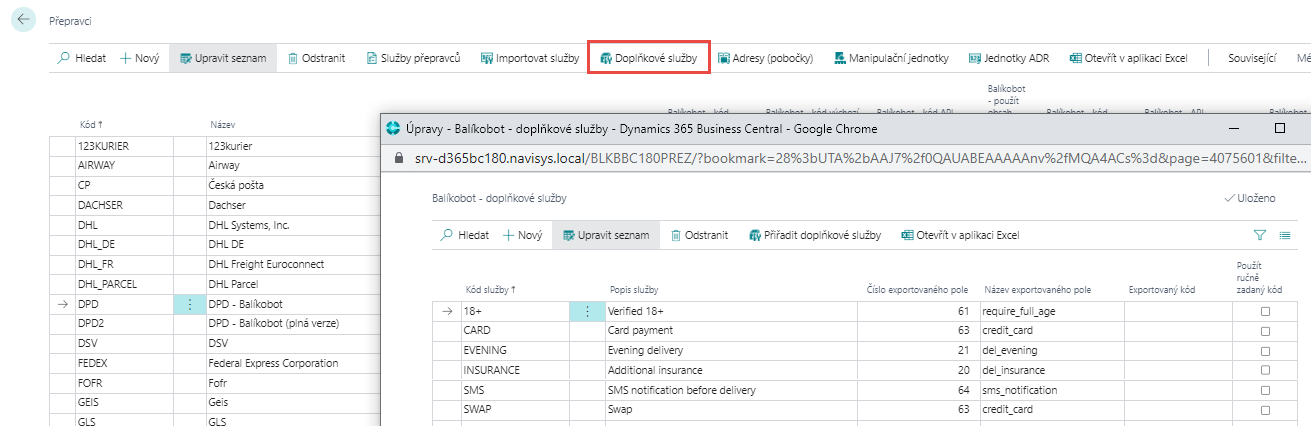The width and height of the screenshot is (1311, 426).
Task: Open row options menu for 18+ service
Action: coord(587,311)
